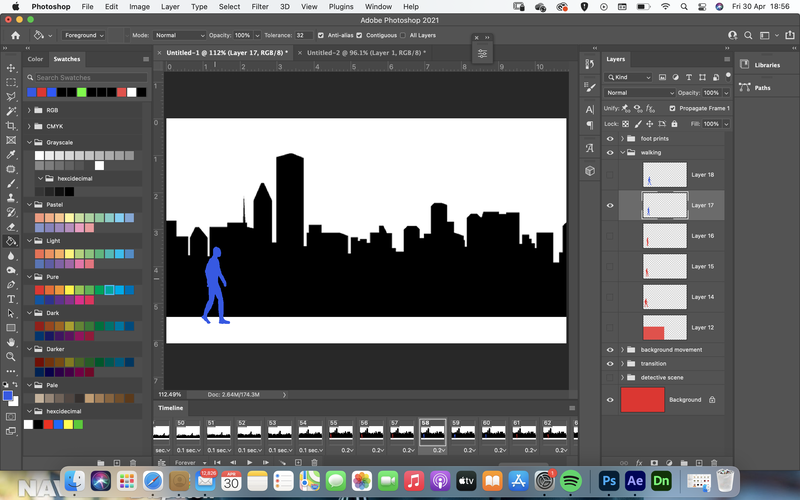Collapse the Pastel swatch folder

(x=29, y=205)
